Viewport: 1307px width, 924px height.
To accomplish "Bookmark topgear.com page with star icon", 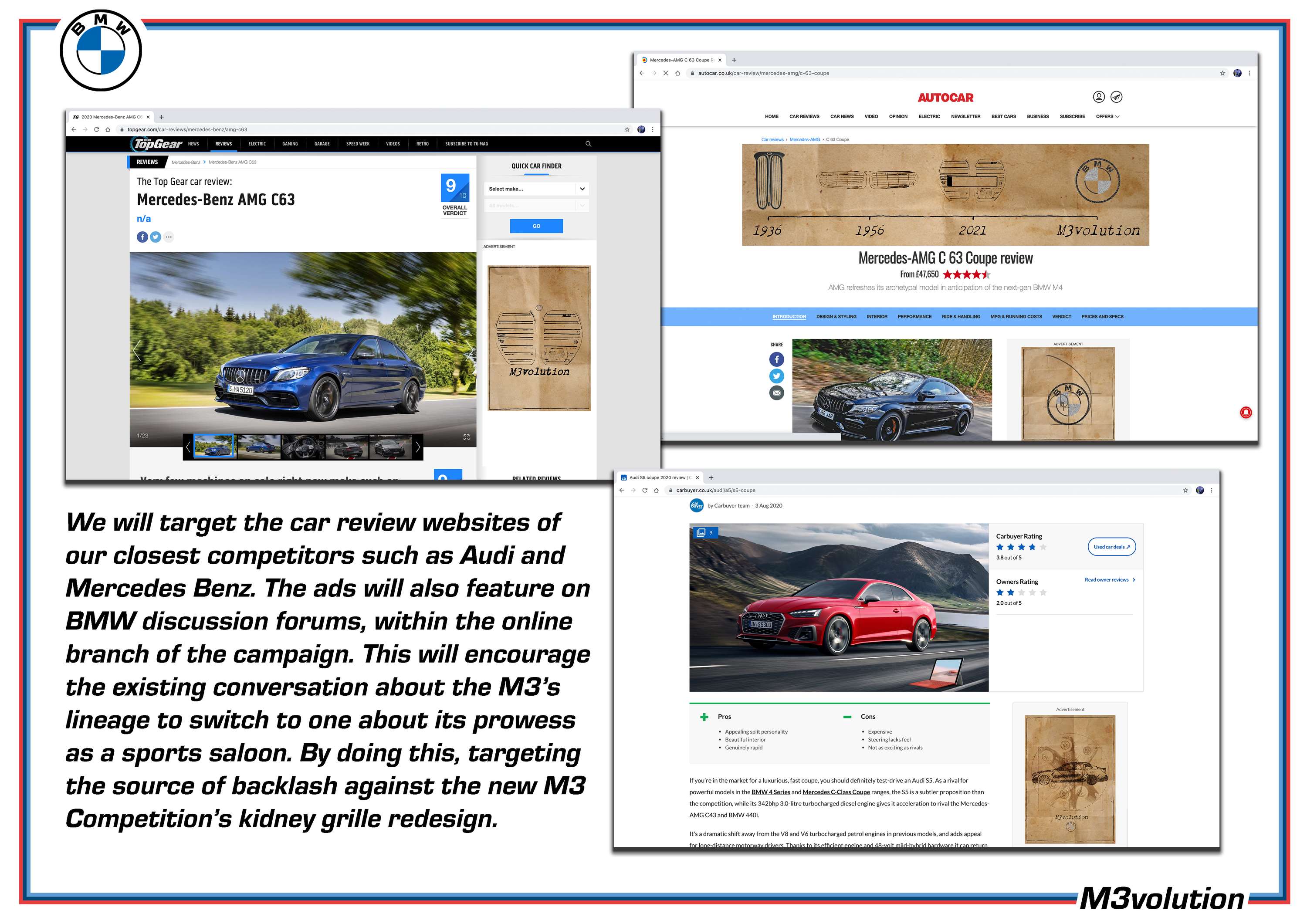I will pos(627,130).
